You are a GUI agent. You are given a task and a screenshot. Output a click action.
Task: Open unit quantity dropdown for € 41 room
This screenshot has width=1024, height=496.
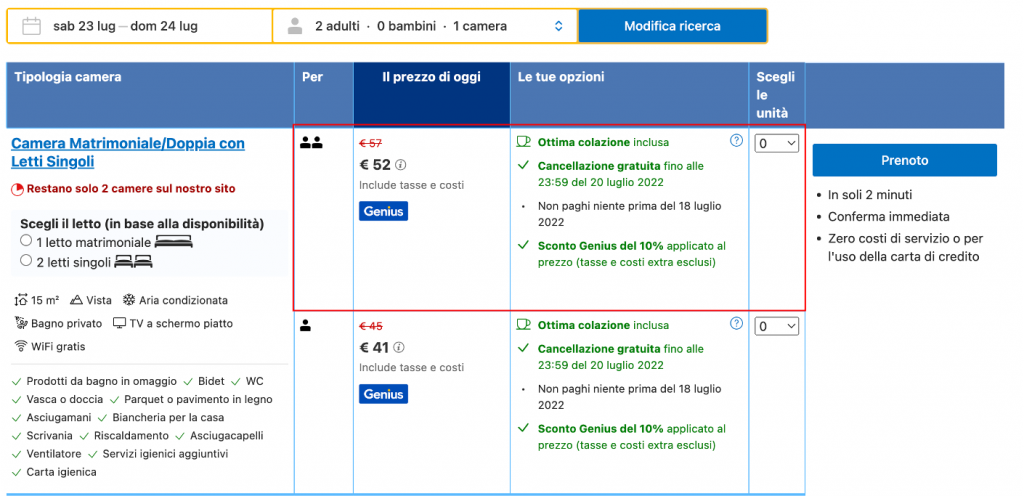pyautogui.click(x=777, y=326)
